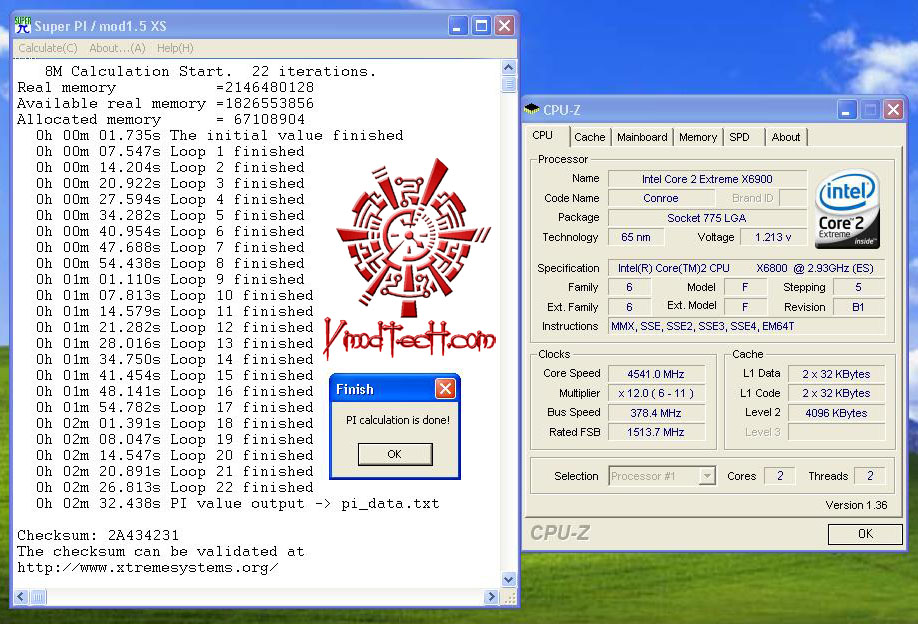Image resolution: width=918 pixels, height=624 pixels.
Task: Click the Intel Core 2 Extreme logo
Action: (847, 209)
